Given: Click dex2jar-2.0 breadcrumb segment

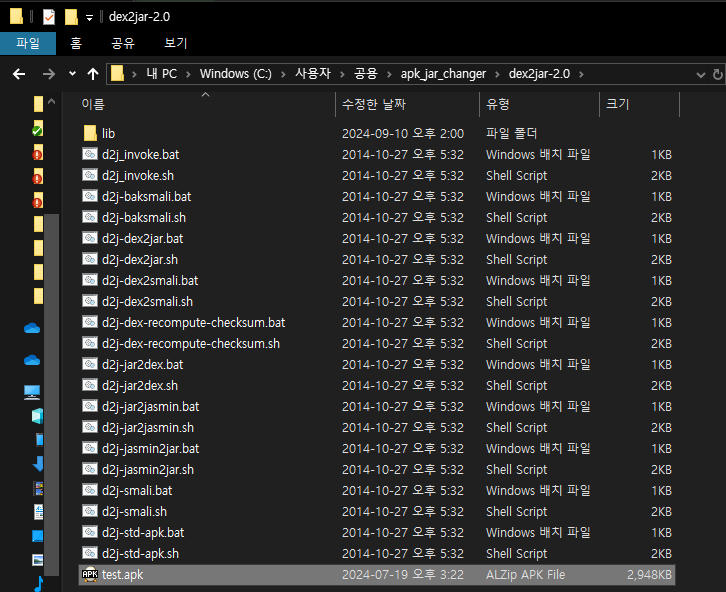Looking at the screenshot, I should pos(539,74).
